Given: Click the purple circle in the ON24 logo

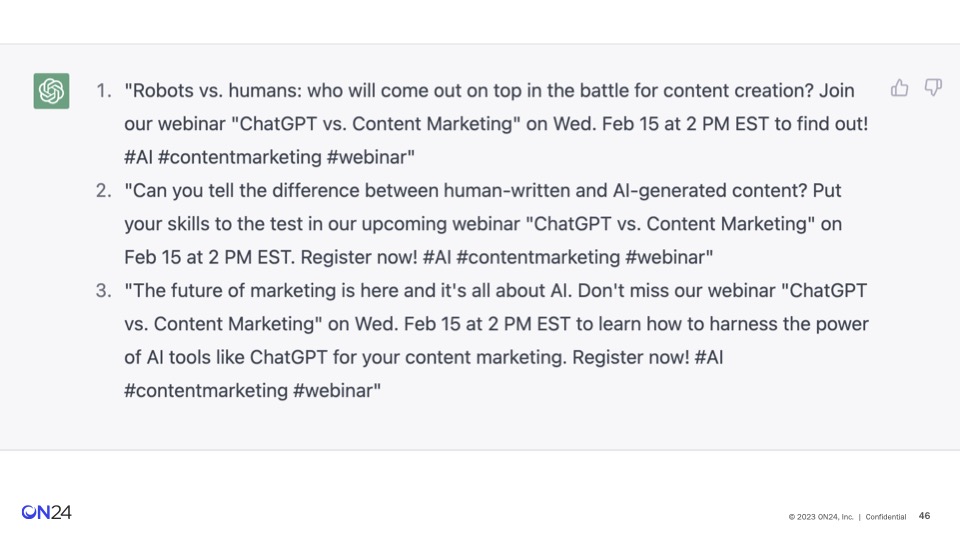Looking at the screenshot, I should (28, 512).
